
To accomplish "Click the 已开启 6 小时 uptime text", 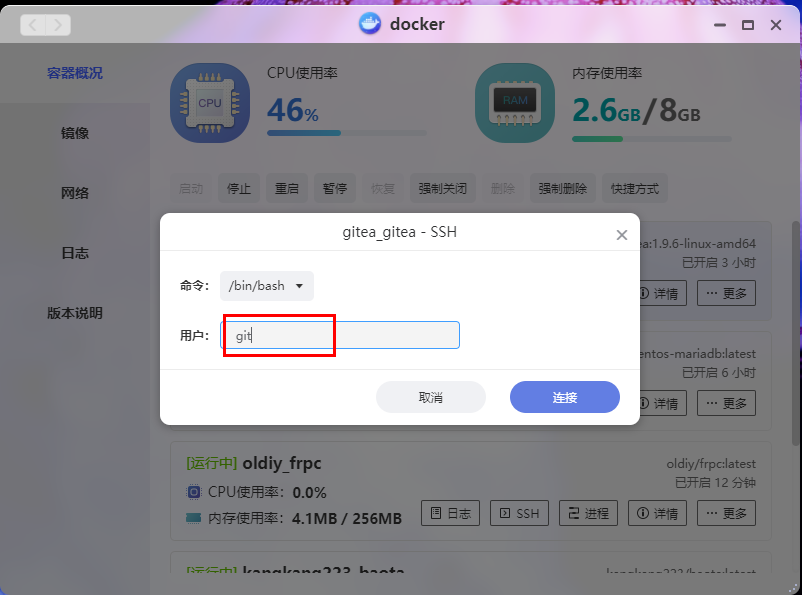I will [719, 372].
